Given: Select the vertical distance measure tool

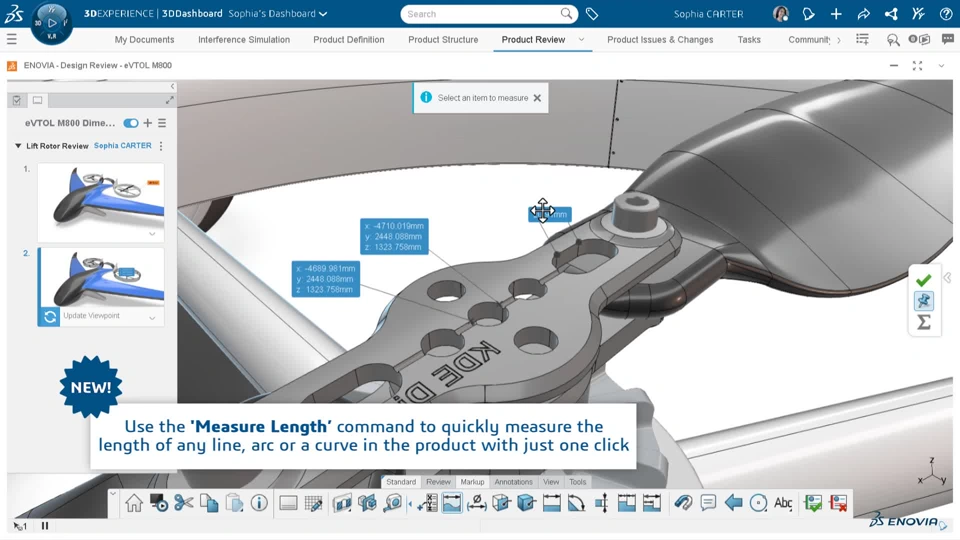Looking at the screenshot, I should point(602,503).
